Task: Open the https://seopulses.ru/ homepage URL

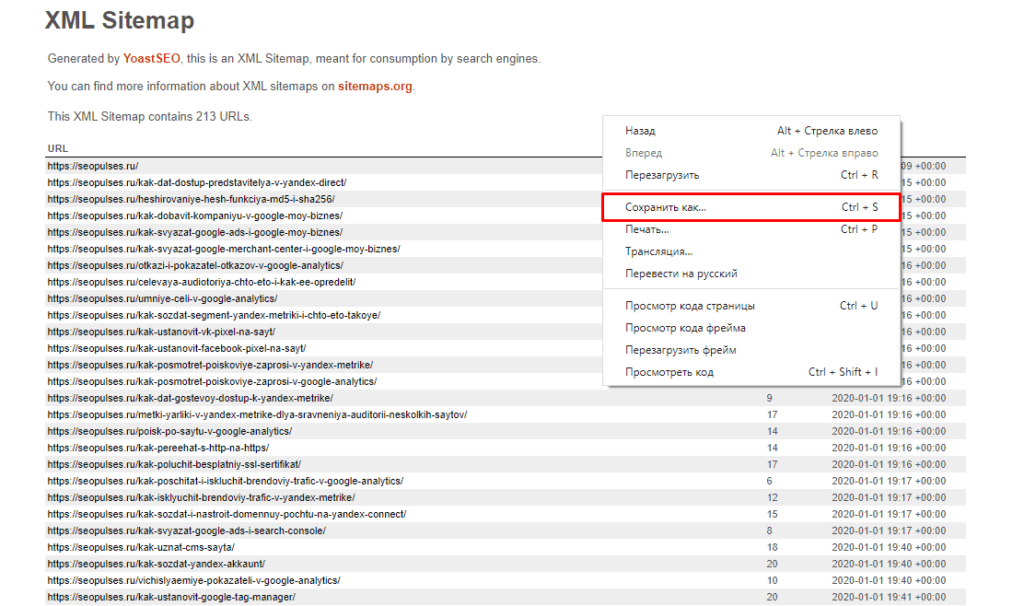Action: tap(92, 166)
